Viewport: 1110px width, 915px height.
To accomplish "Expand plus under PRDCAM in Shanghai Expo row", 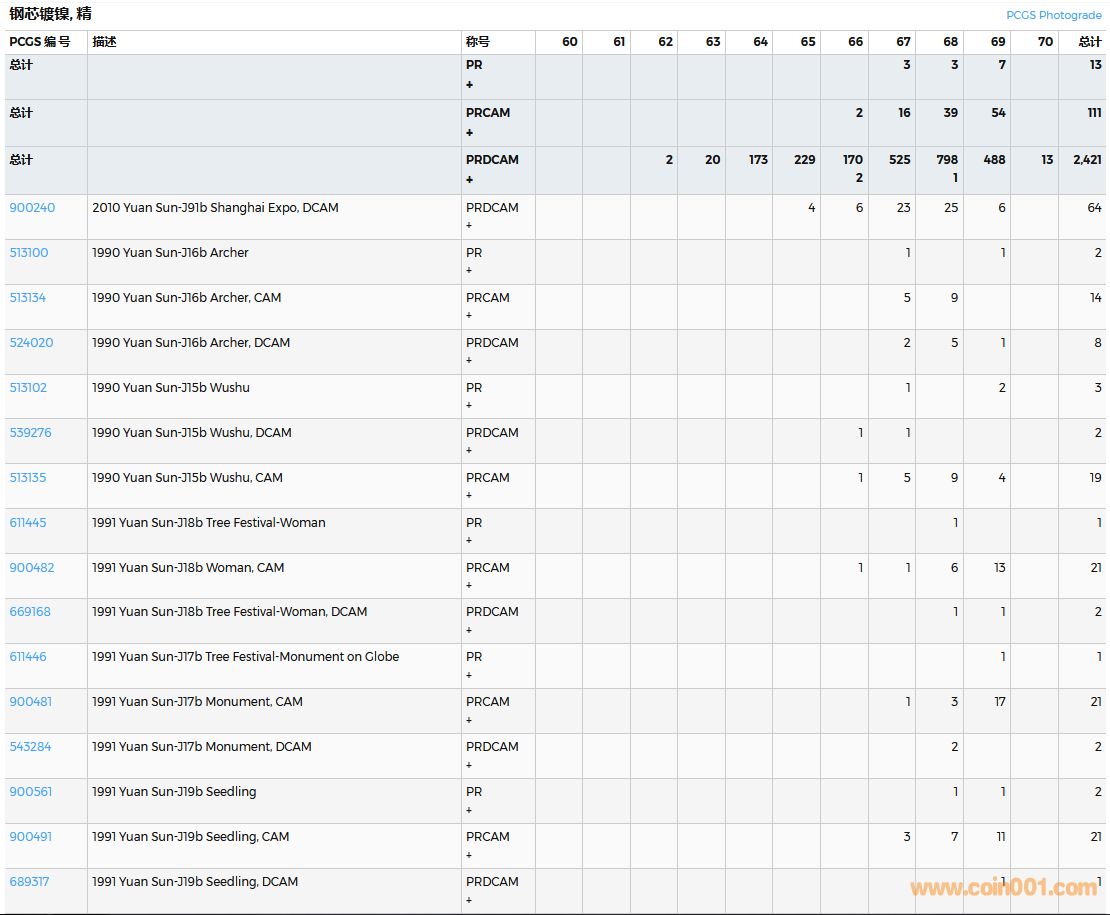I will click(469, 226).
